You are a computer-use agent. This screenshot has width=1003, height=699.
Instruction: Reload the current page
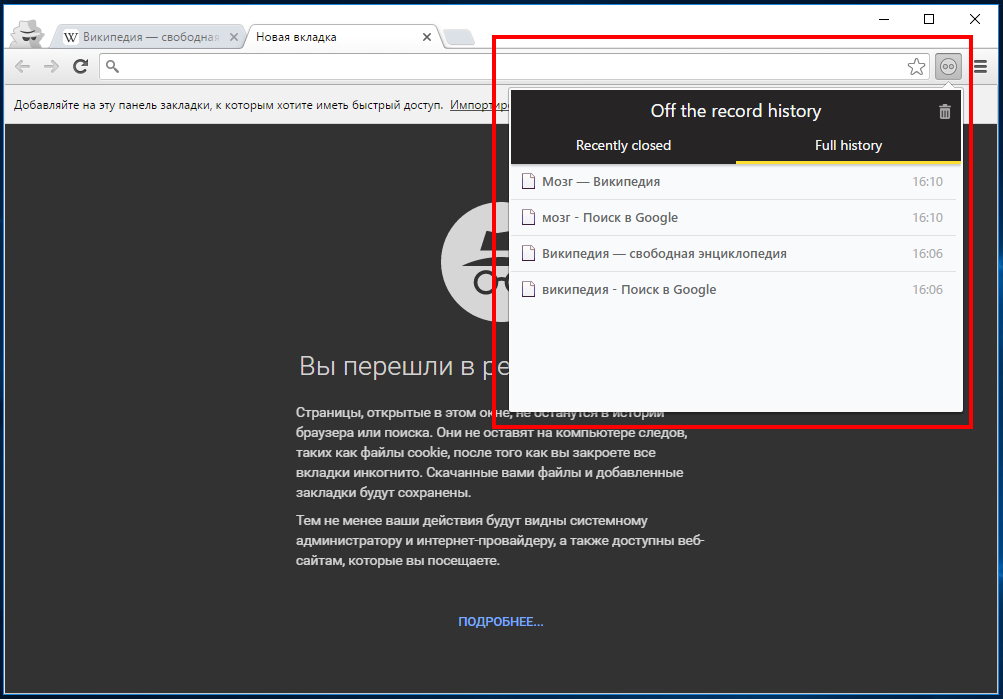click(x=80, y=67)
